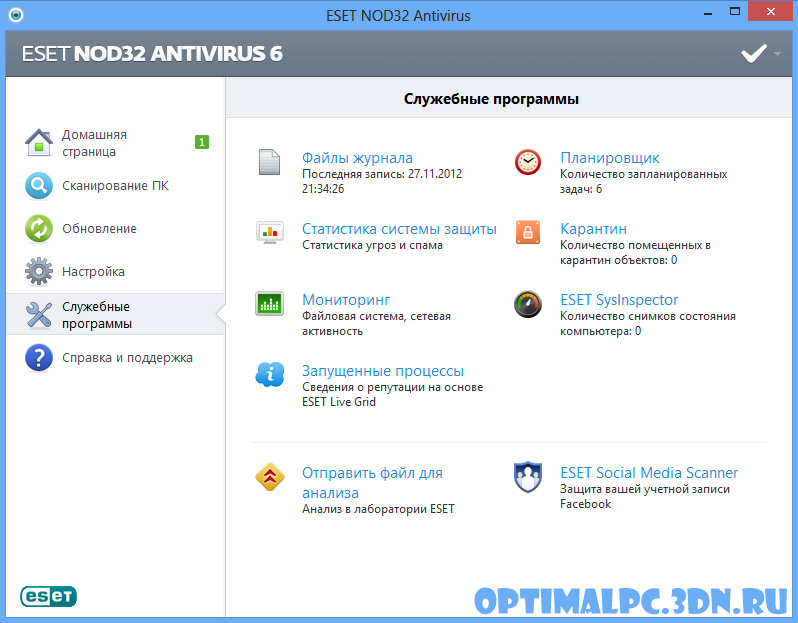Click the magnifier icon for Сканирование ПК
The image size is (798, 623).
[x=39, y=186]
